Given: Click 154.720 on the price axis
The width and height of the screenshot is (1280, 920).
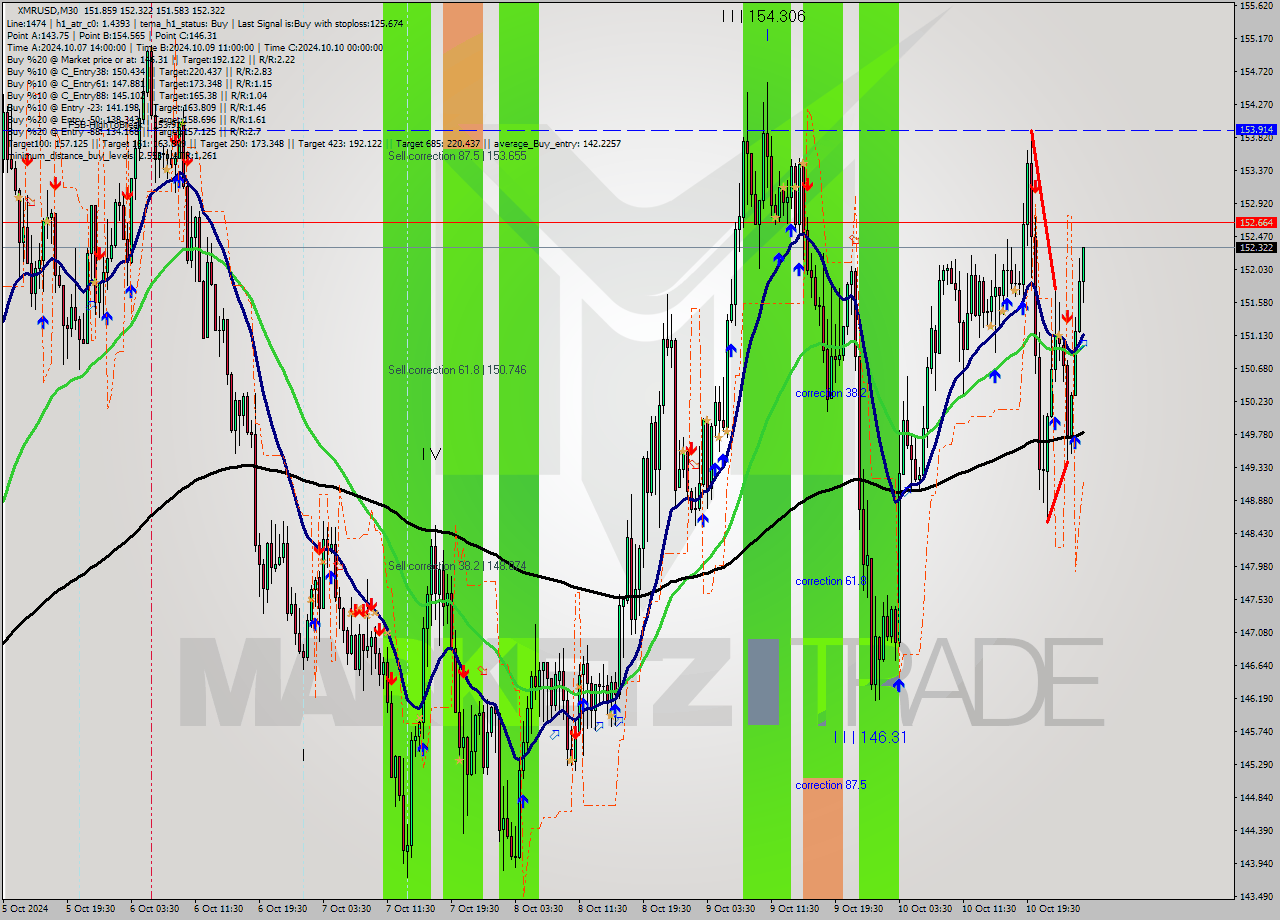Looking at the screenshot, I should pos(1256,72).
